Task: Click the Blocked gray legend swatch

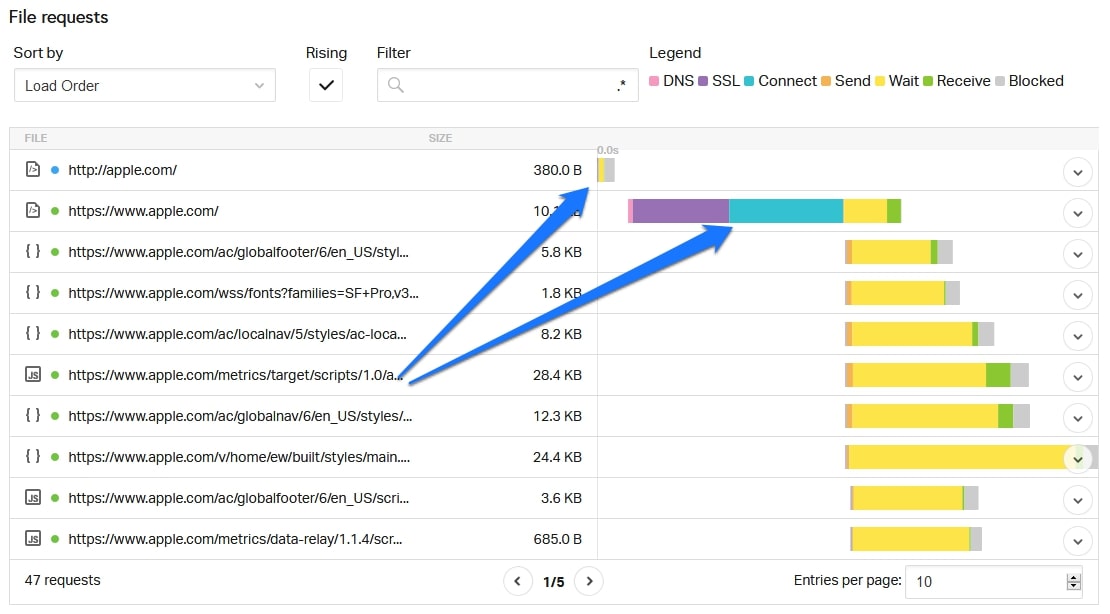Action: coord(1000,81)
